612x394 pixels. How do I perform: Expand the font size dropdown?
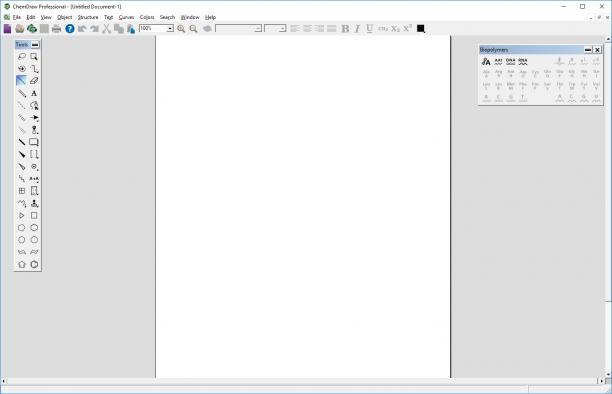(x=283, y=29)
